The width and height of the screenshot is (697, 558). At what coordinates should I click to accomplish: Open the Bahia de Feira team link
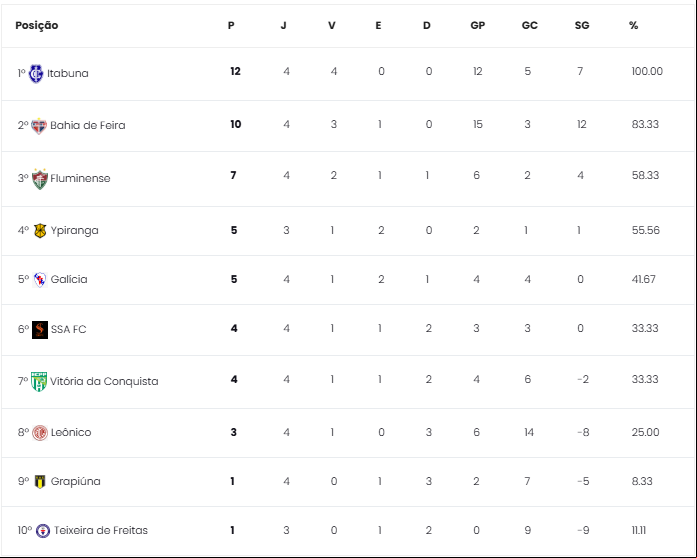pyautogui.click(x=88, y=125)
